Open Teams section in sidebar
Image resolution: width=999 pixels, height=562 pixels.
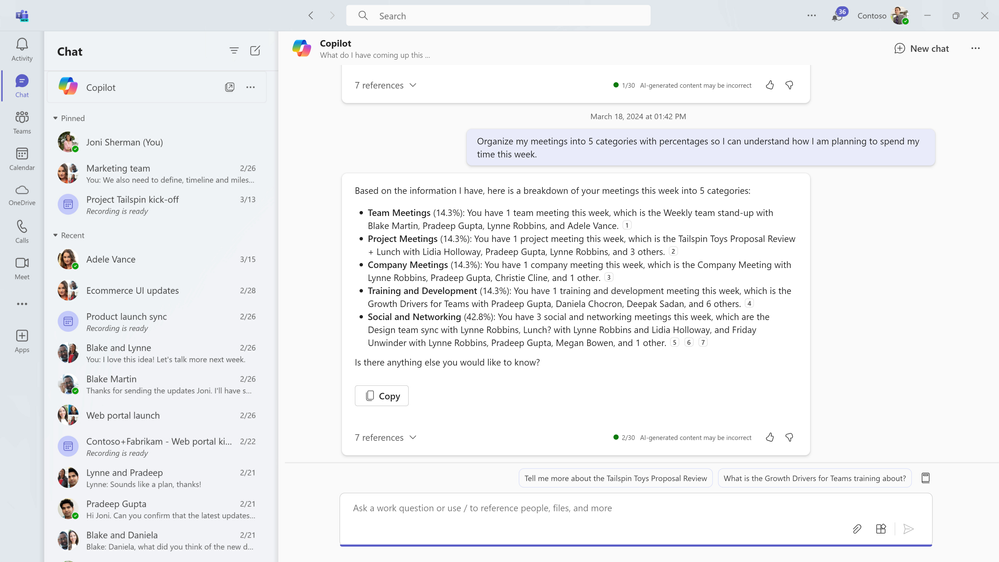pos(22,122)
